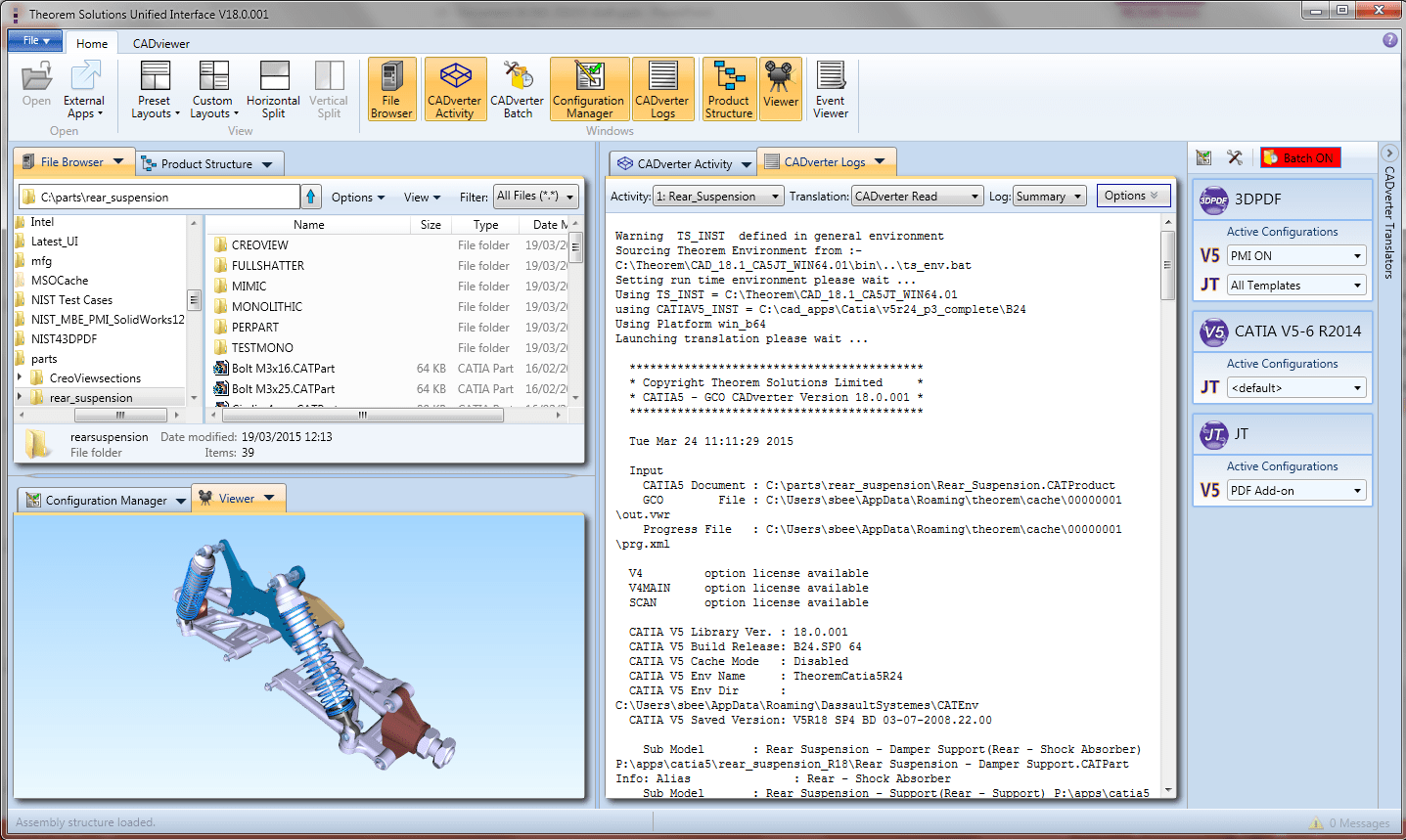Screen dimensions: 1406x840
Task: Select the CREOVIEW folder in file list
Action: point(260,245)
